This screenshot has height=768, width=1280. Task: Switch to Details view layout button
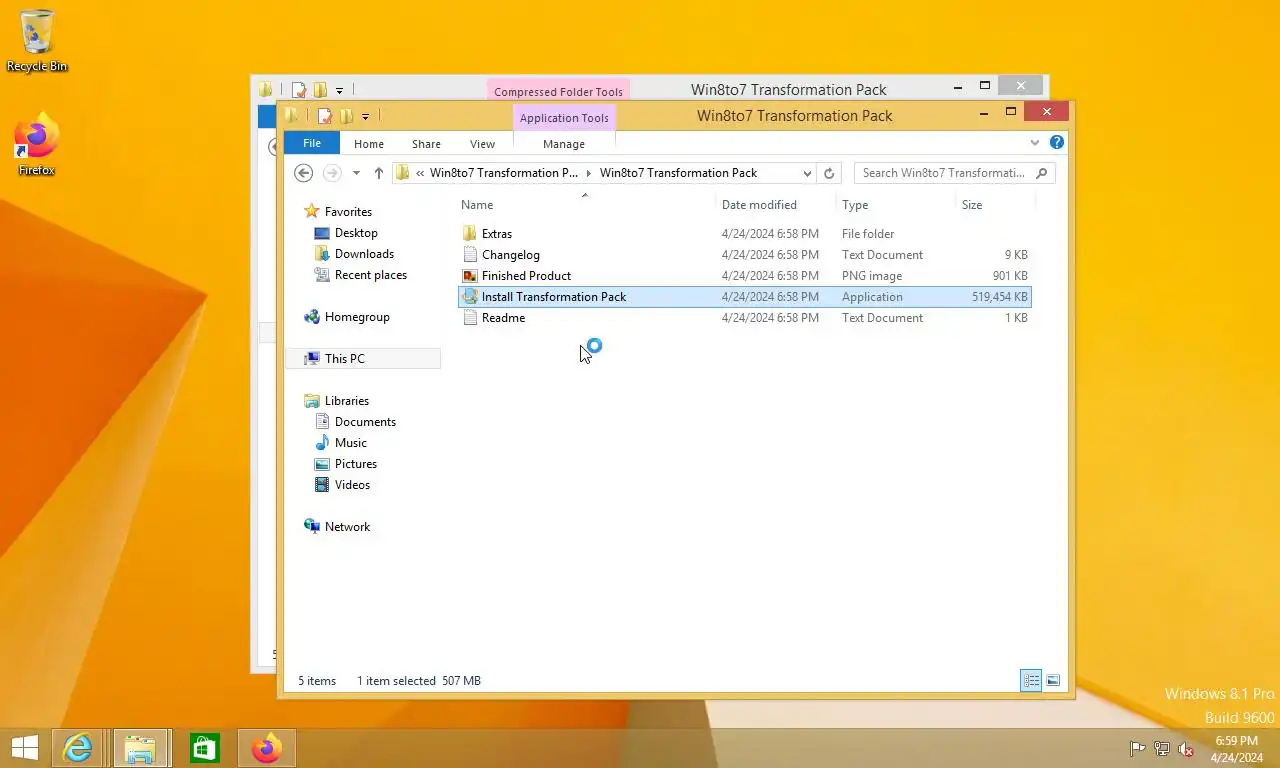[x=1031, y=680]
